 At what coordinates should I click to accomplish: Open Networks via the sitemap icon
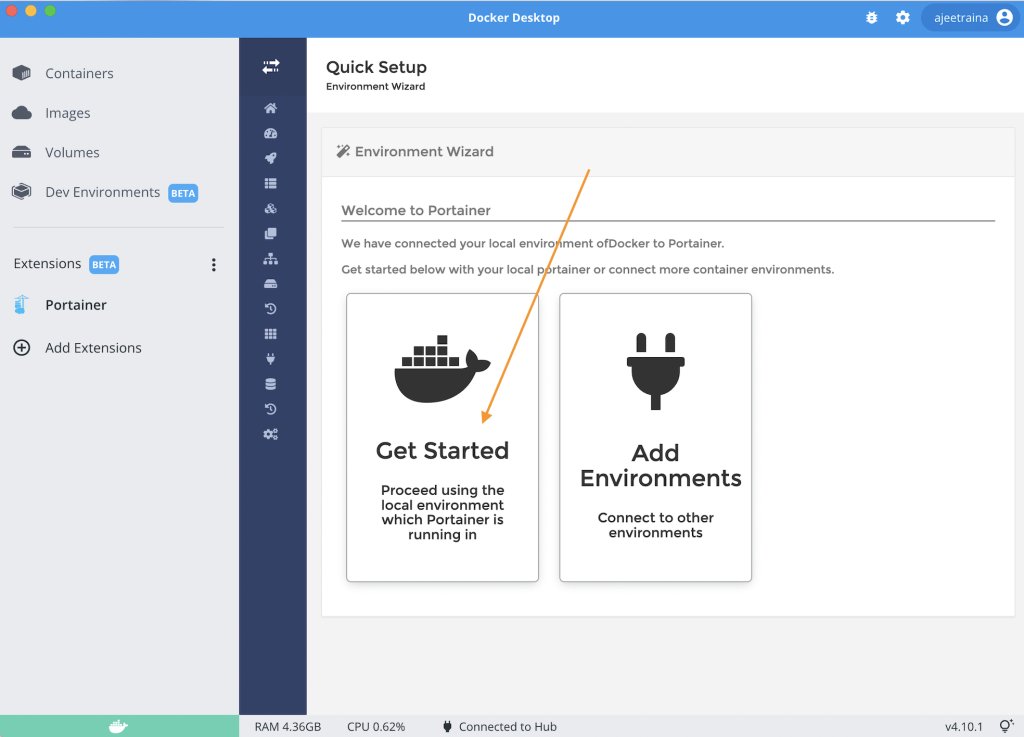tap(270, 259)
